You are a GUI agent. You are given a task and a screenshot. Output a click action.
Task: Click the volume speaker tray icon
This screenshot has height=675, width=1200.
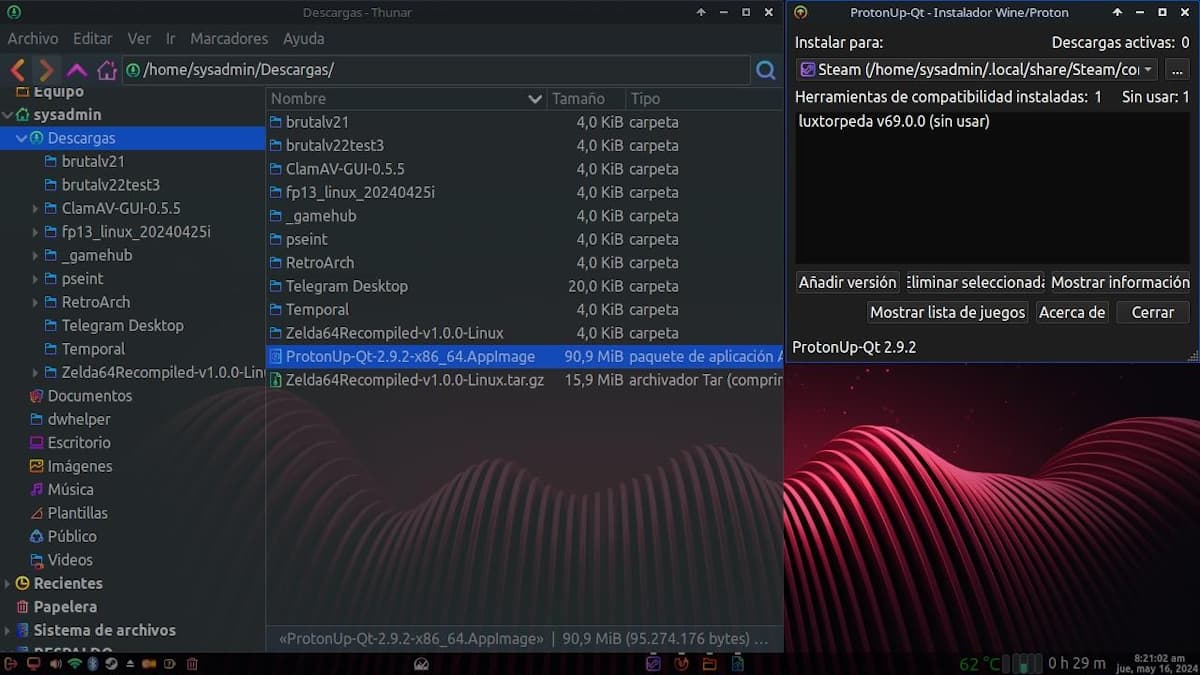[x=54, y=663]
